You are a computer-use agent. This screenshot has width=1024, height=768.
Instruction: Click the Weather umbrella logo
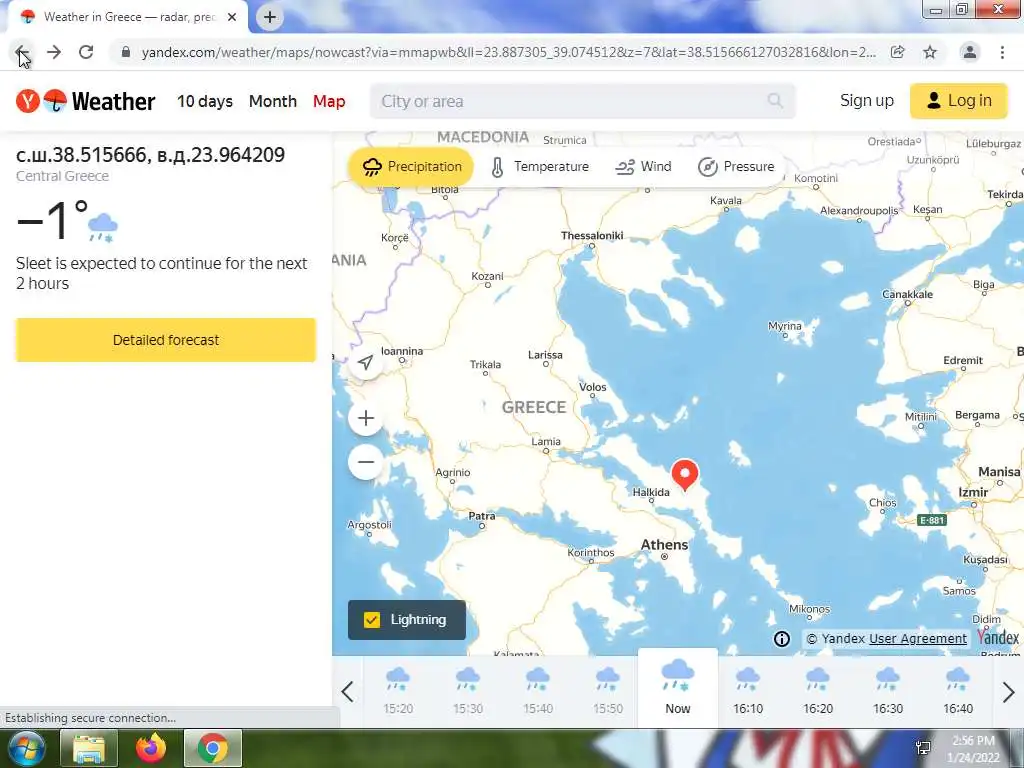coord(56,101)
